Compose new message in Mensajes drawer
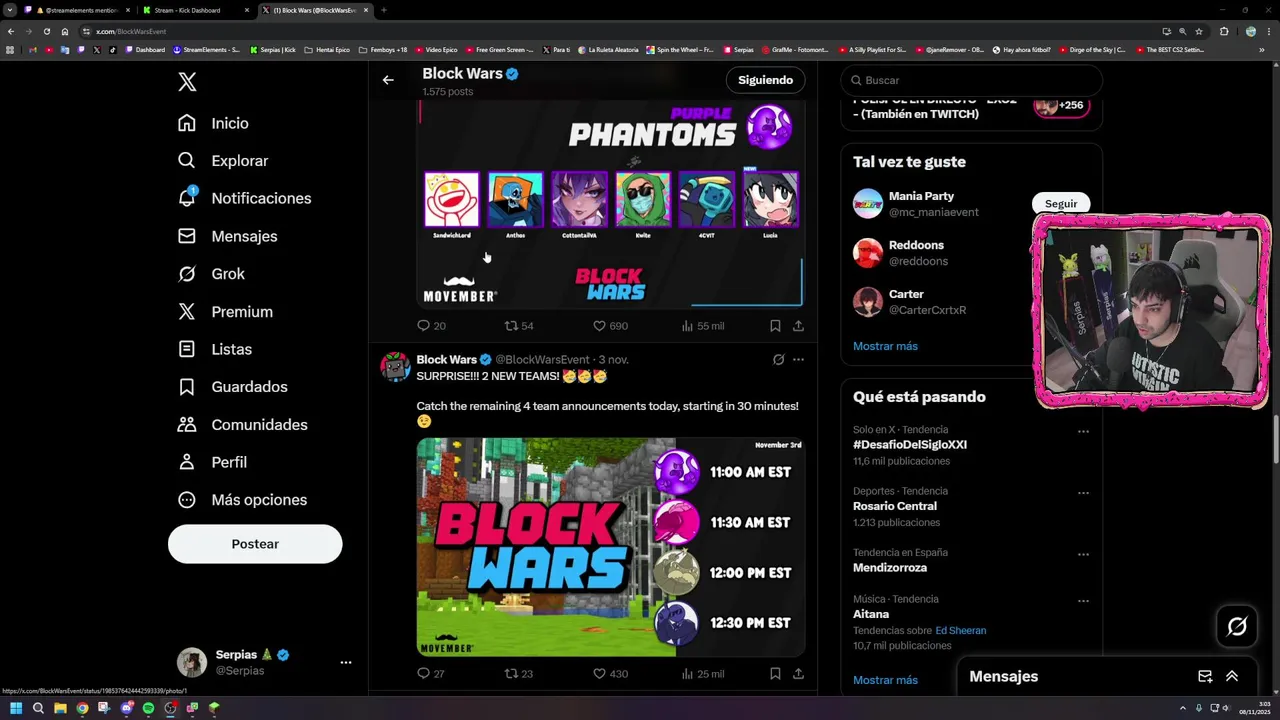Viewport: 1280px width, 720px height. (x=1205, y=677)
